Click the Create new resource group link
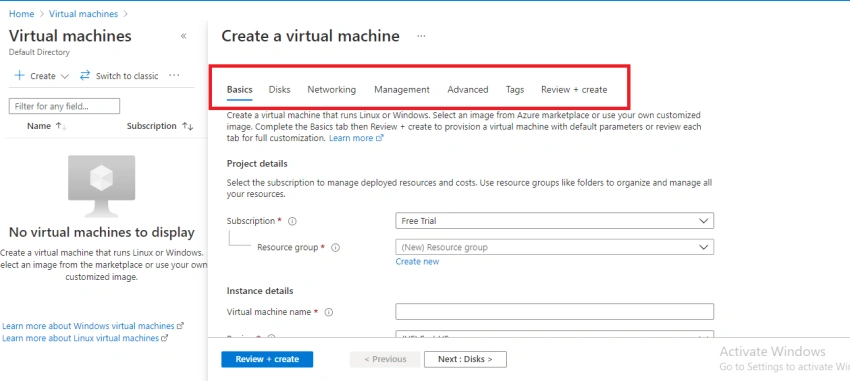This screenshot has height=381, width=850. click(x=417, y=262)
